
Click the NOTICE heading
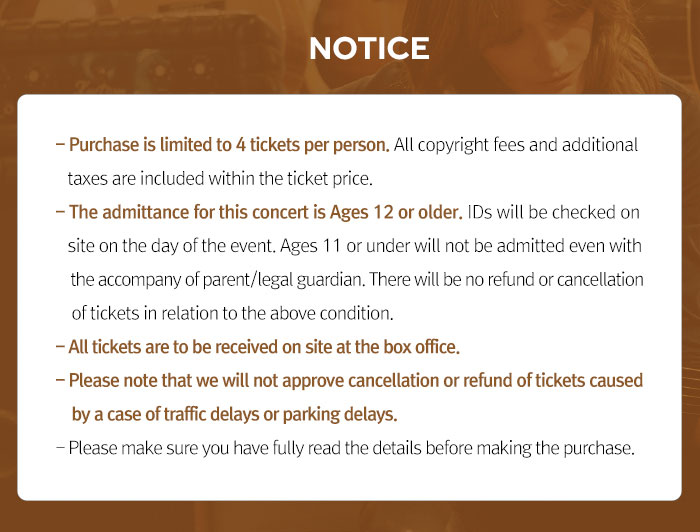pyautogui.click(x=369, y=49)
